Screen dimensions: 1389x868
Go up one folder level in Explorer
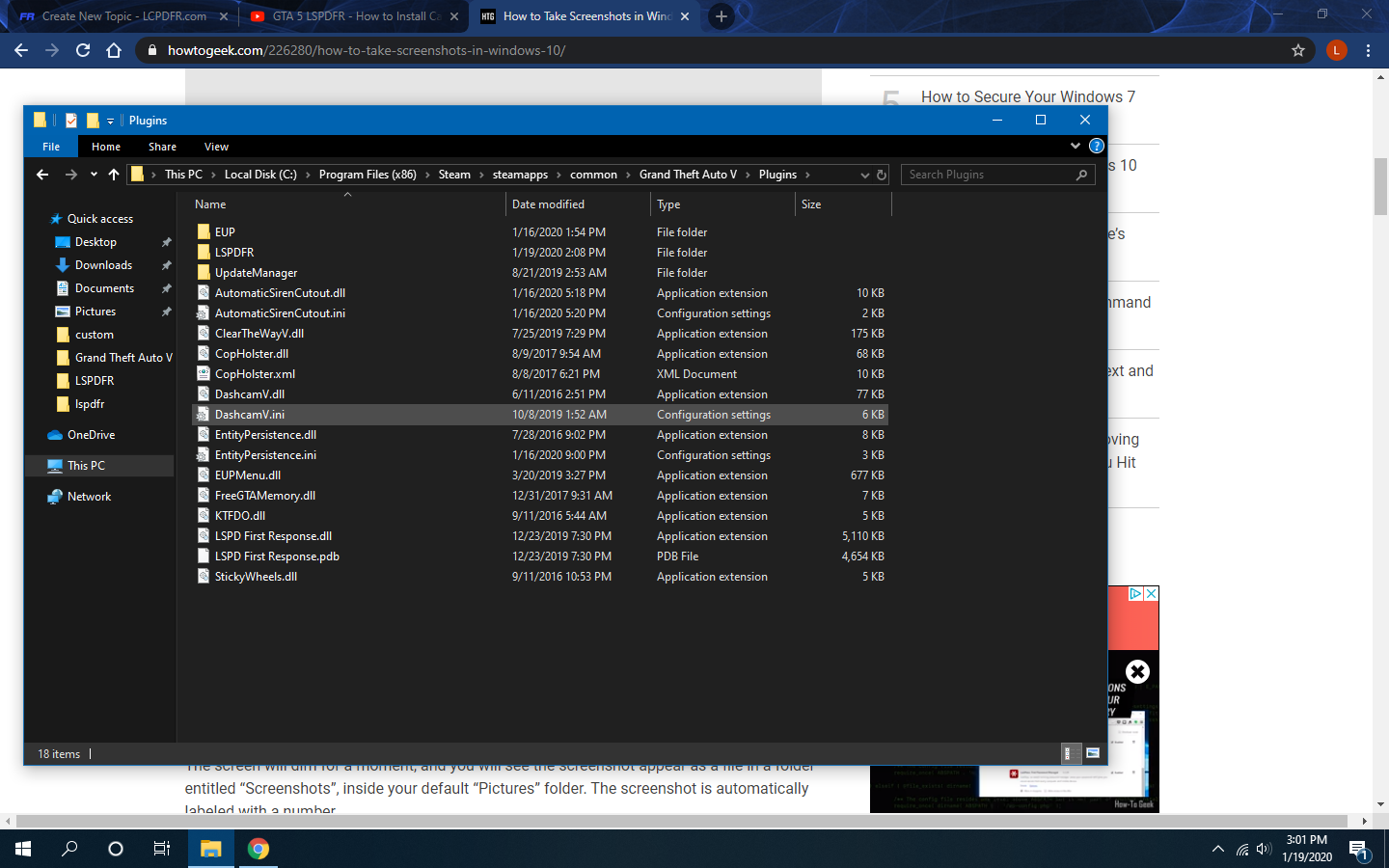click(x=114, y=175)
